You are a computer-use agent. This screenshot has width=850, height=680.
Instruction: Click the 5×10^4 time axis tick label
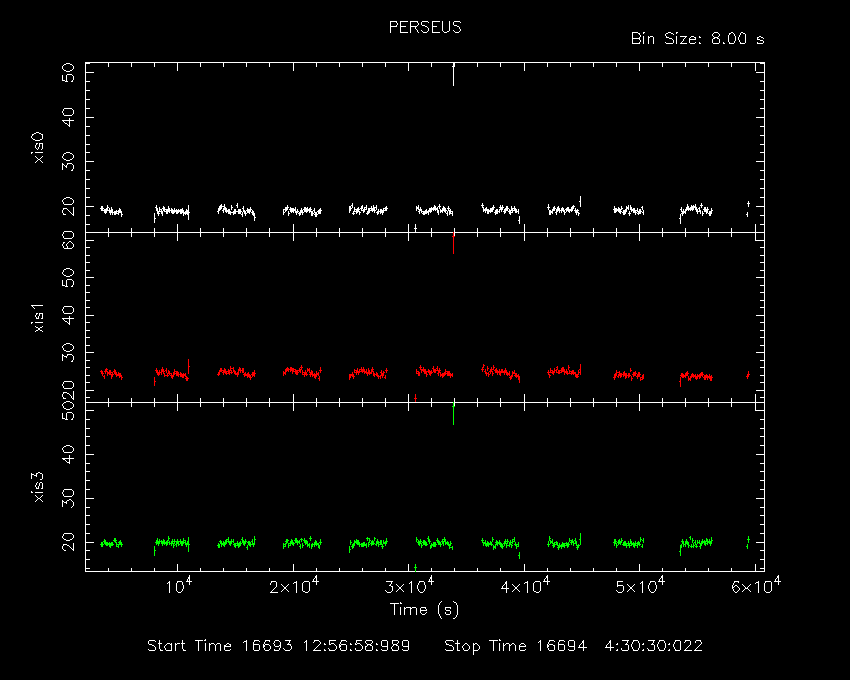point(640,586)
